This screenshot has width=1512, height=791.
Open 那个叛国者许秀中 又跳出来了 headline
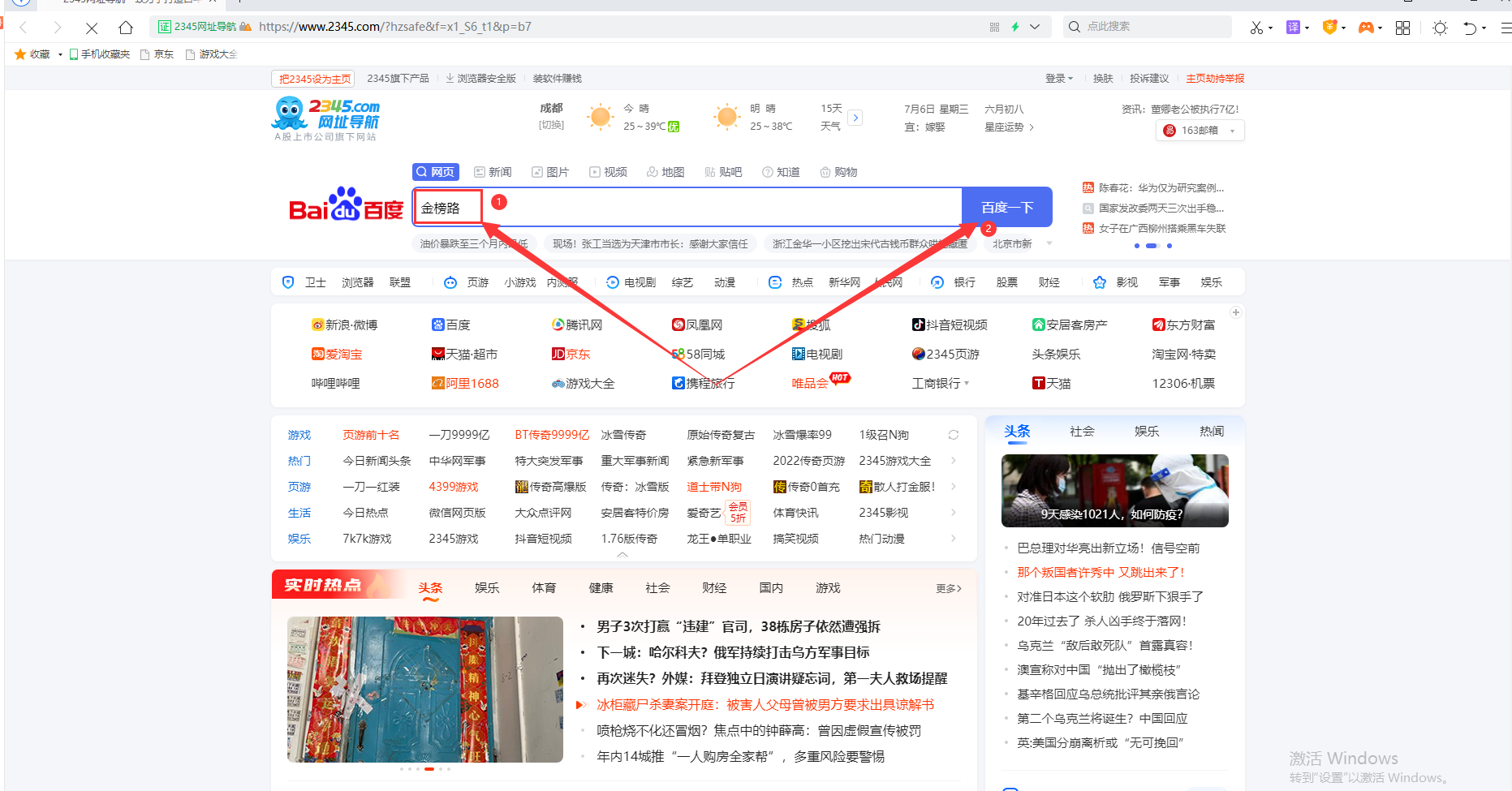pos(1101,572)
